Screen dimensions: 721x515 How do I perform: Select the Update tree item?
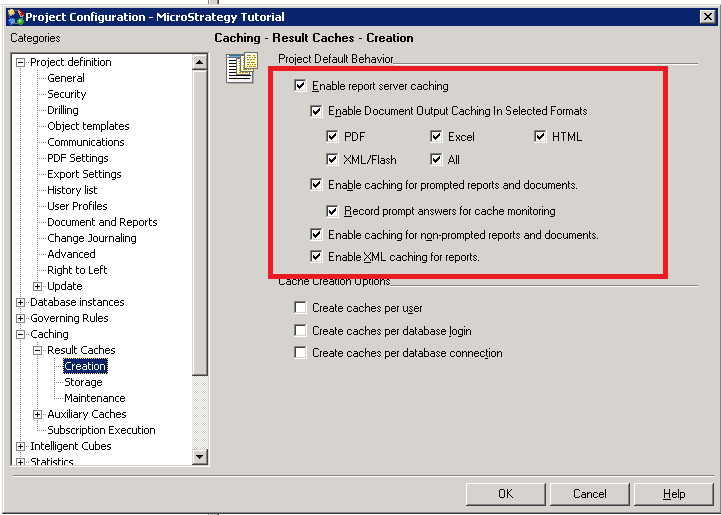65,286
